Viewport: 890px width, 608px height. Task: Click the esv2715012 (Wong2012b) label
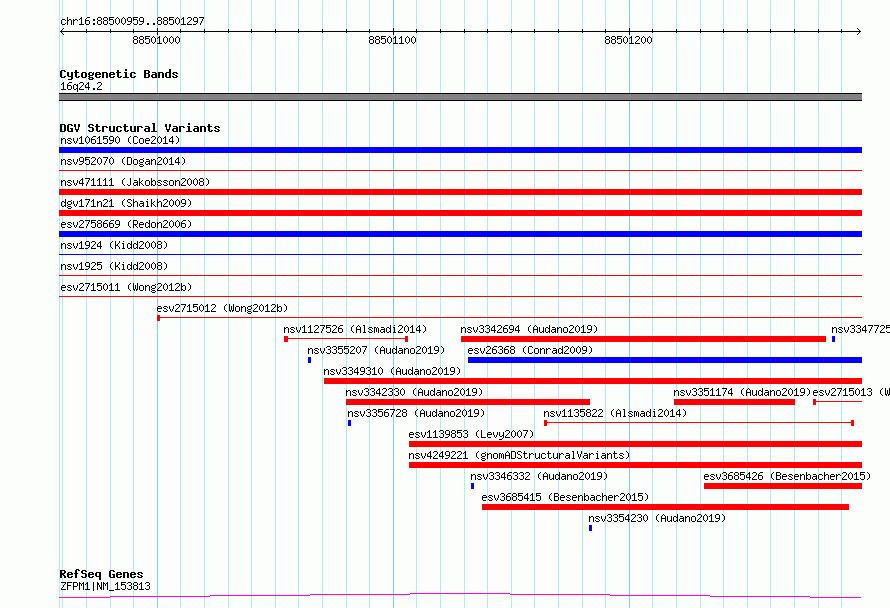[x=222, y=308]
